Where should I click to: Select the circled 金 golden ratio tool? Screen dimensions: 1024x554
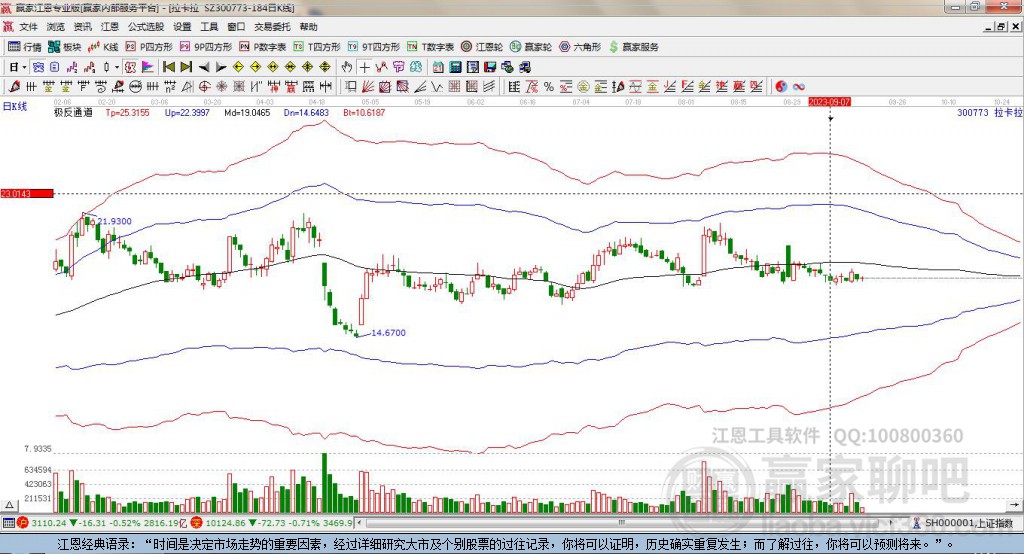[583, 86]
